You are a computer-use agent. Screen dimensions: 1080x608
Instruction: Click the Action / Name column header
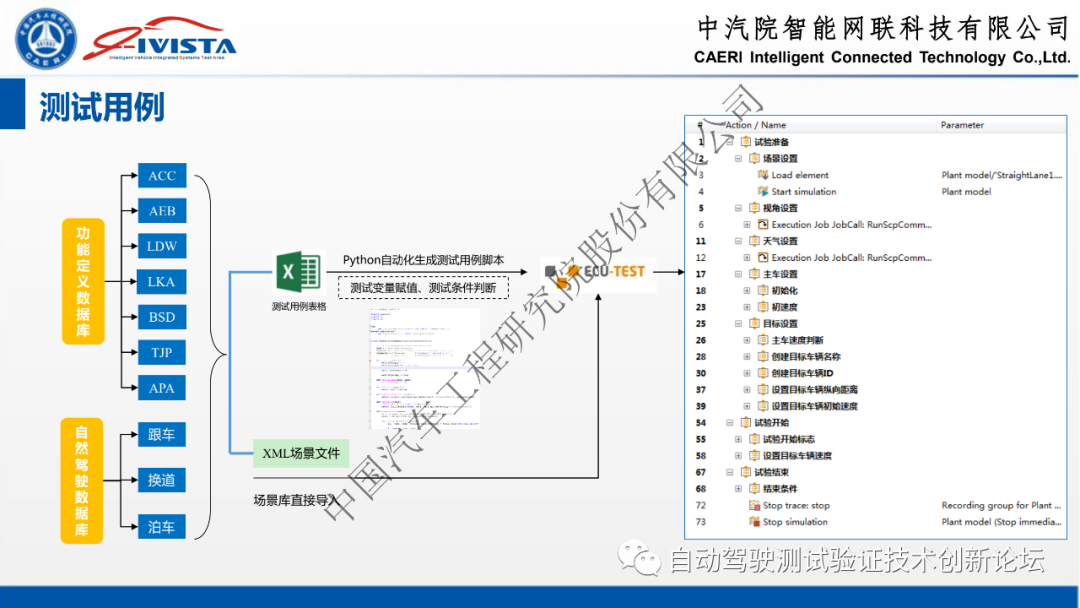(x=756, y=125)
